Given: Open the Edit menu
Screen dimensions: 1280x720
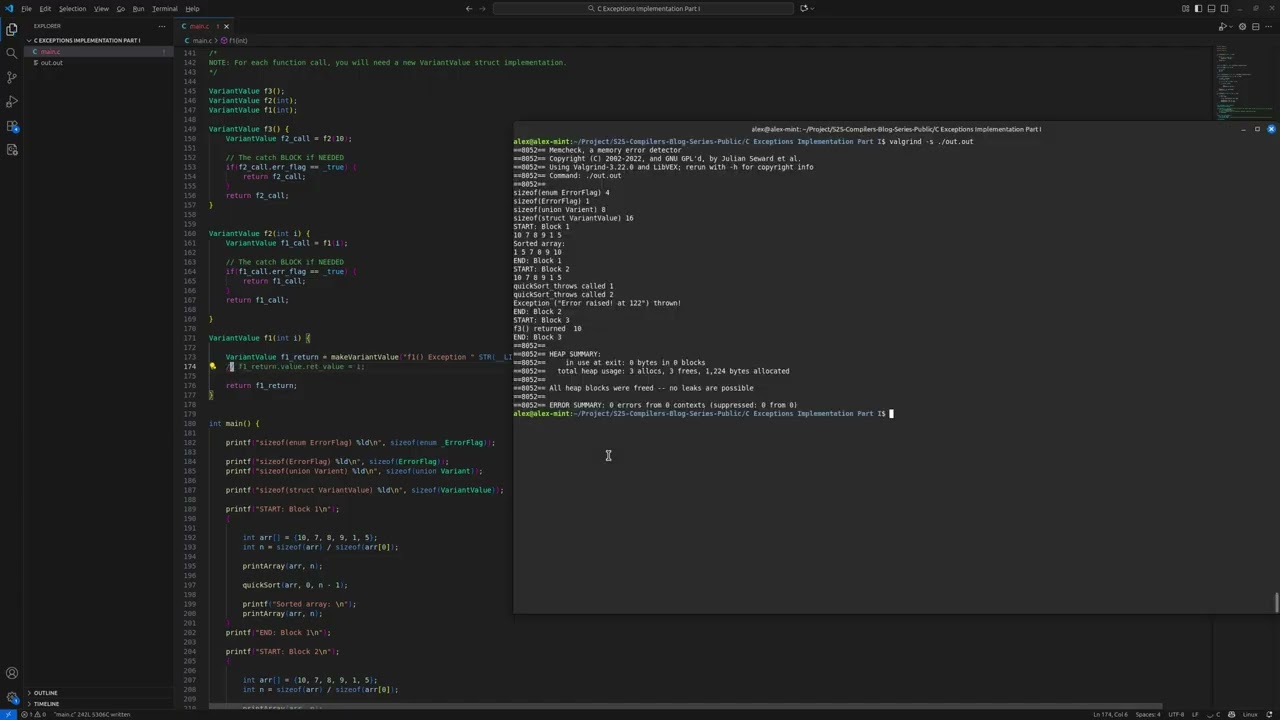Looking at the screenshot, I should pyautogui.click(x=45, y=8).
